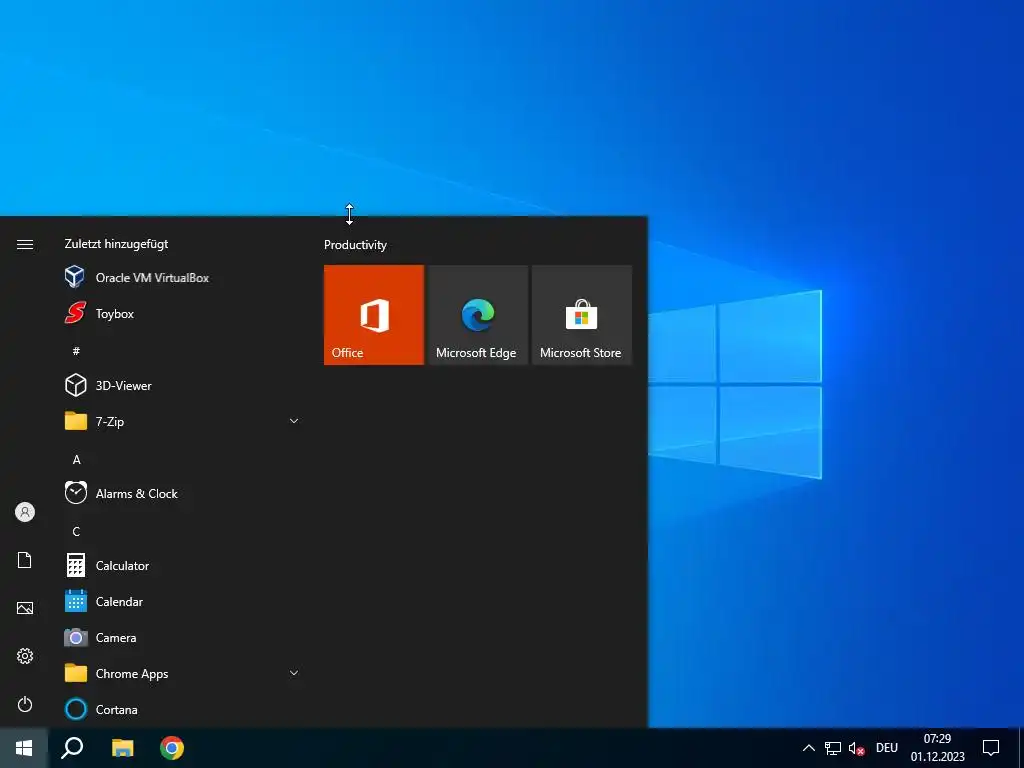This screenshot has height=768, width=1024.
Task: Switch input language via DEU indicator
Action: 887,748
